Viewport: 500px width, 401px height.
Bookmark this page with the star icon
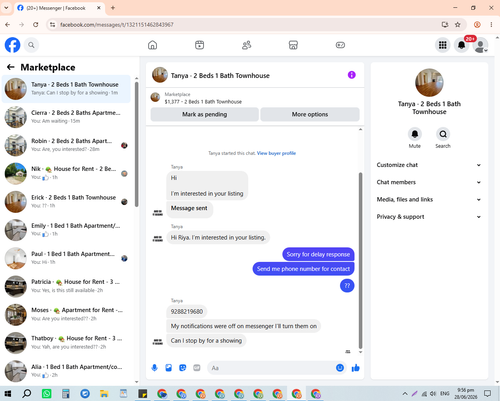coord(458,25)
